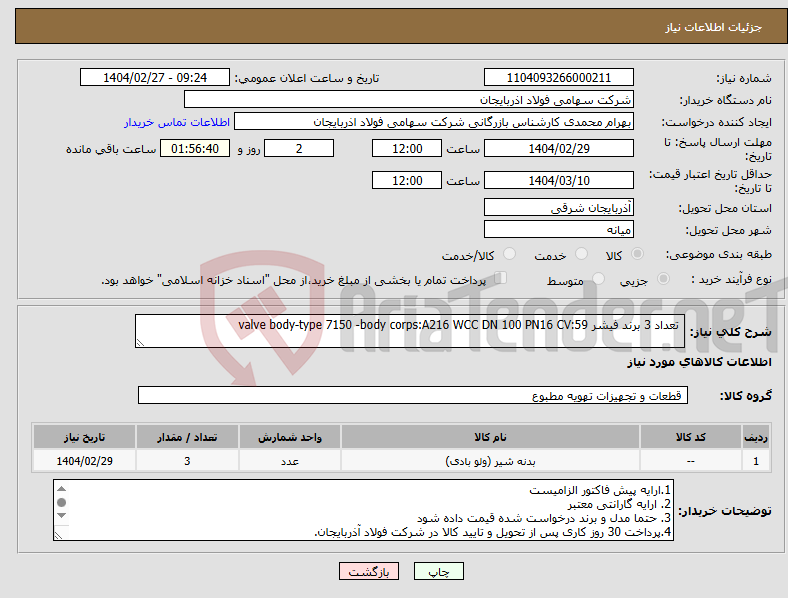Click the توضیحات خریدار label
This screenshot has height=598, width=788.
pyautogui.click(x=725, y=511)
